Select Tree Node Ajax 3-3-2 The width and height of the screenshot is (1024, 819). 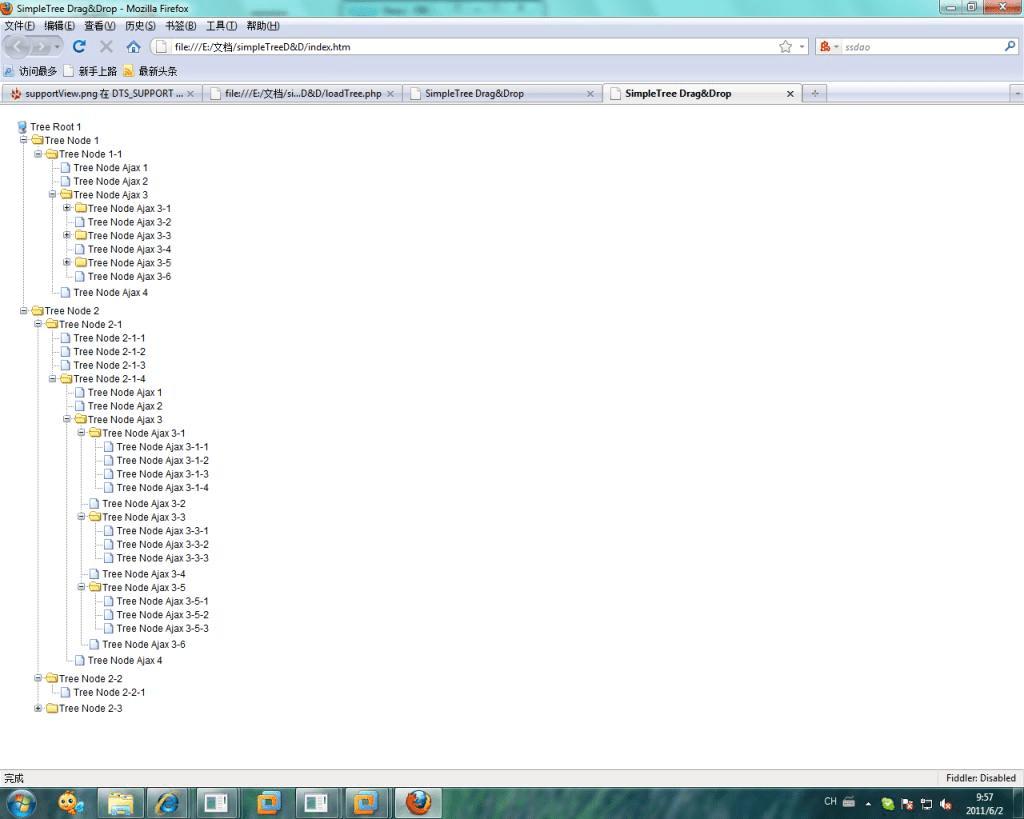point(163,544)
